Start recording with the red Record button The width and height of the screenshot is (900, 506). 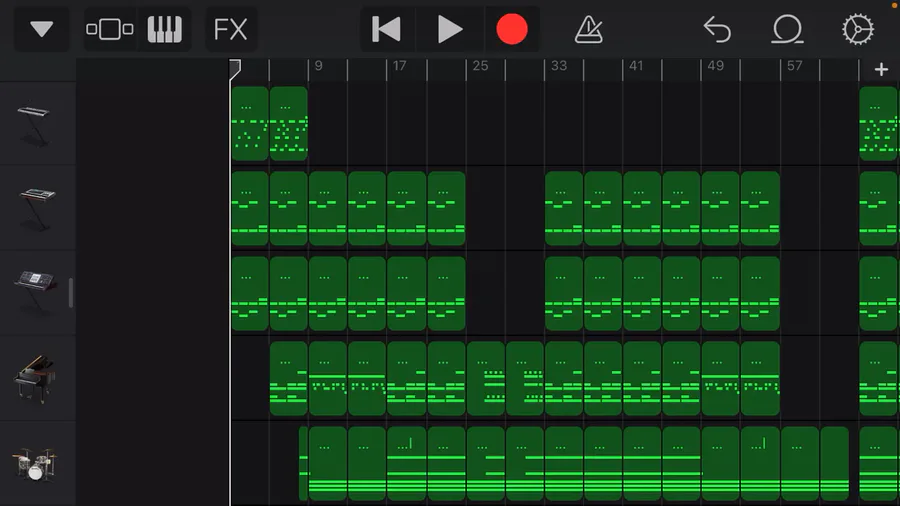pyautogui.click(x=512, y=29)
